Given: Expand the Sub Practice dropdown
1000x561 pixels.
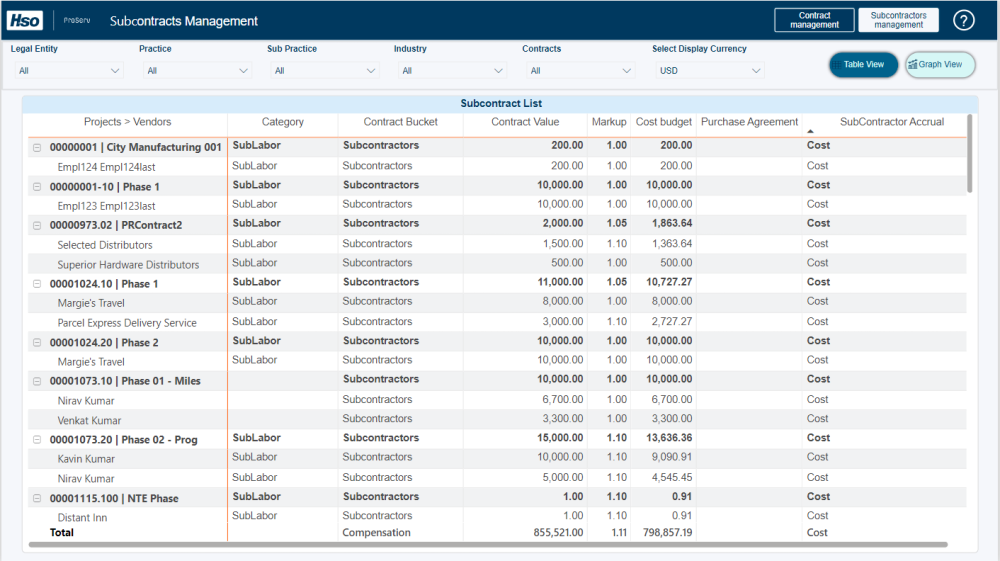Looking at the screenshot, I should pyautogui.click(x=325, y=71).
